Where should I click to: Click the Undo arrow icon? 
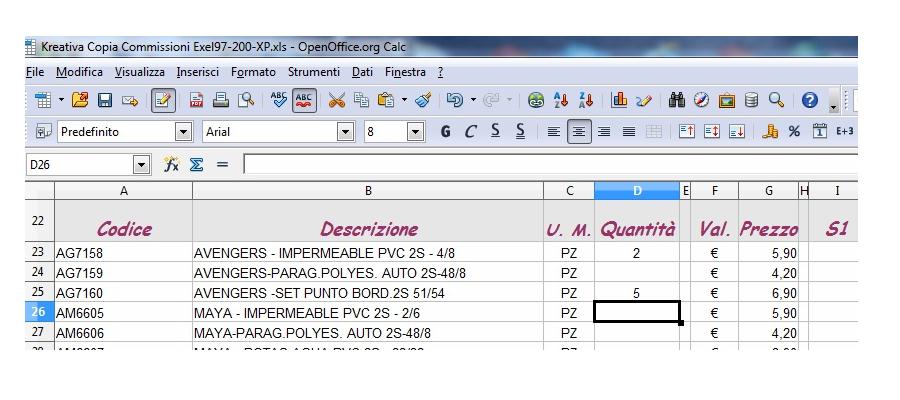455,100
